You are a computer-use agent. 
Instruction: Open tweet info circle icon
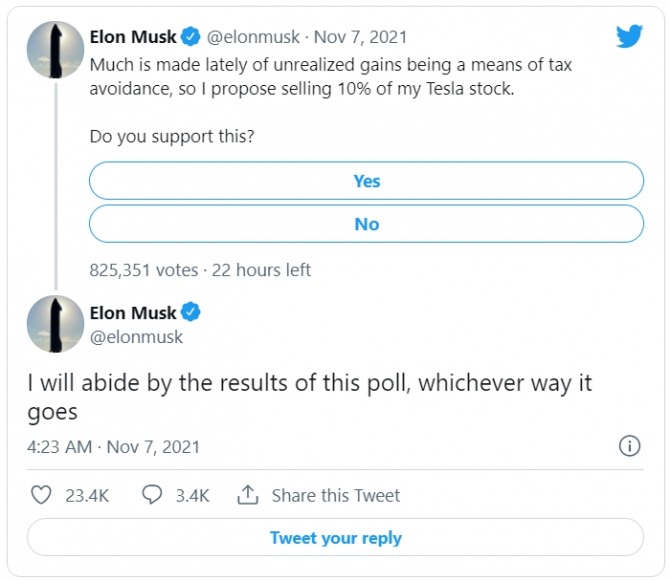[x=629, y=446]
